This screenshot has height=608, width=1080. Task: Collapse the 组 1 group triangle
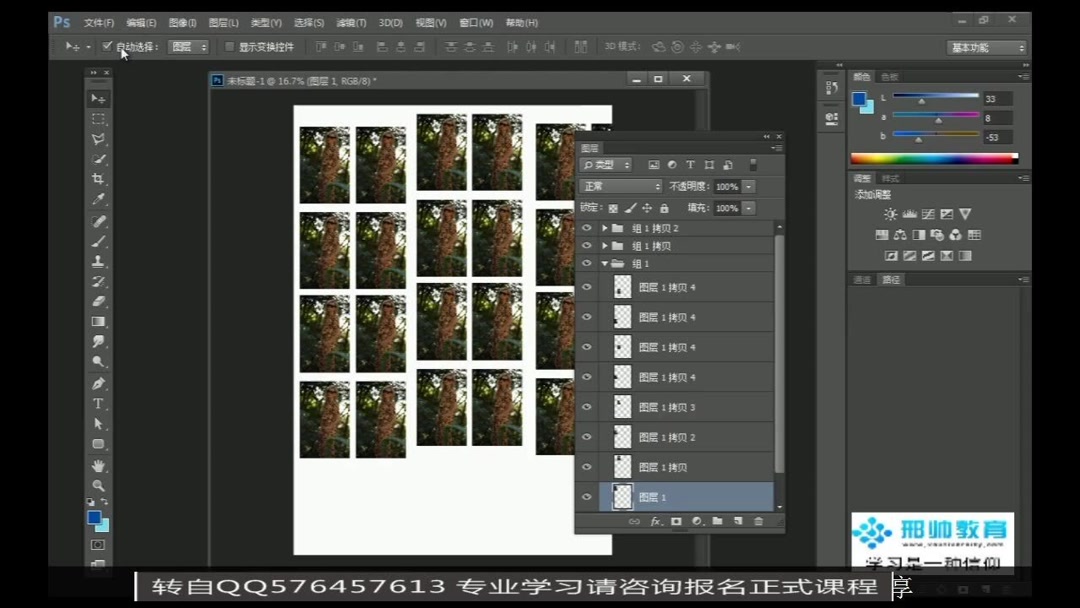604,263
